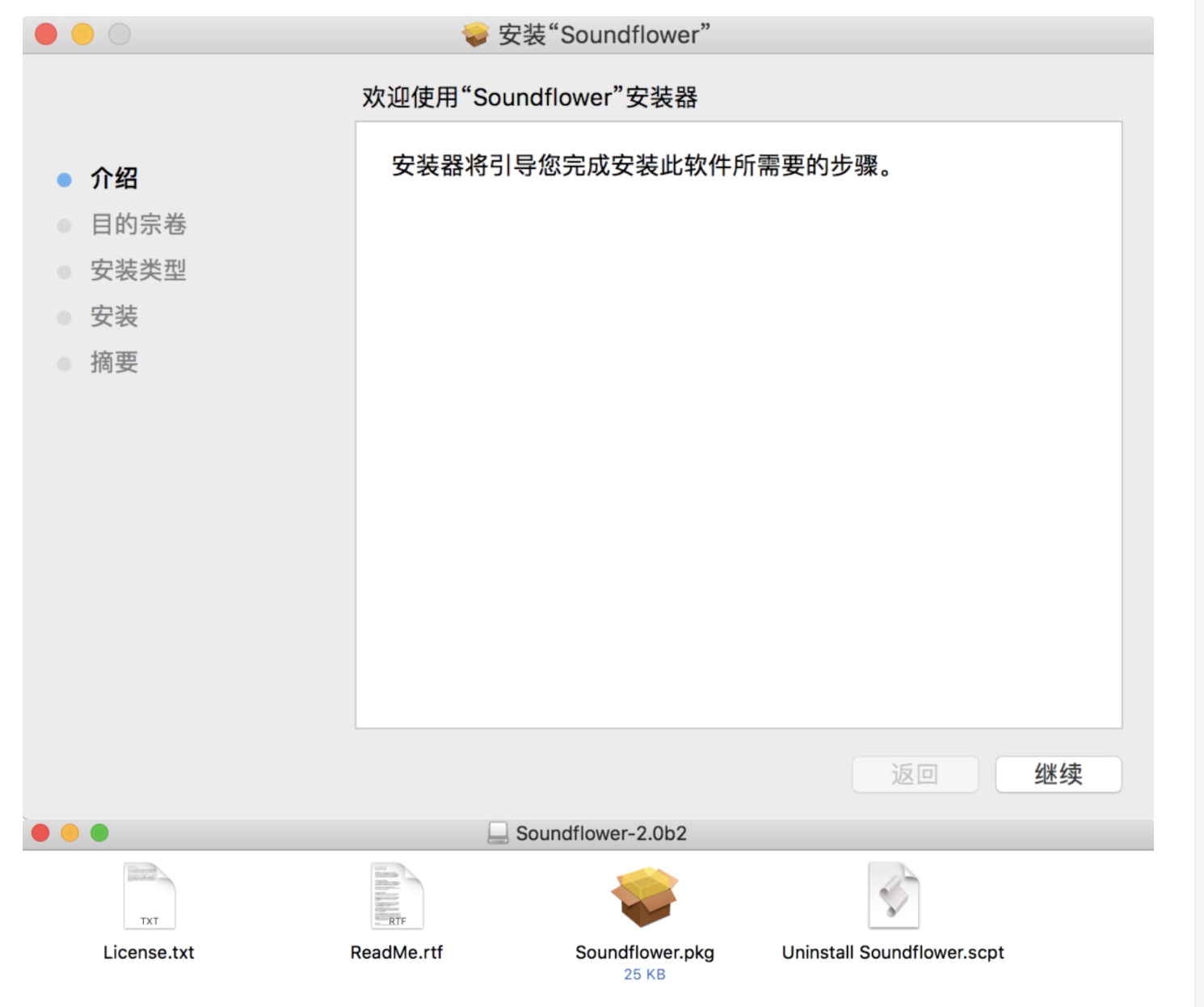The height and width of the screenshot is (1007, 1204).
Task: Select the ReadMe.rtf document icon
Action: 397,896
